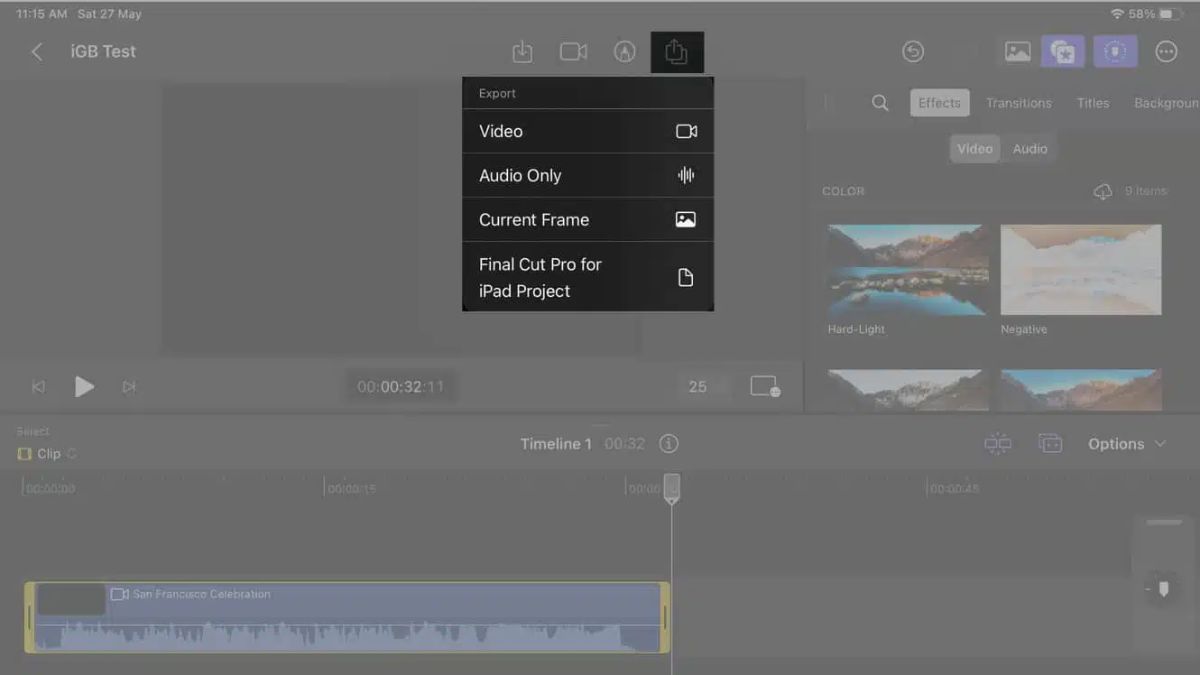This screenshot has width=1200, height=675.
Task: Open the camera record icon
Action: (574, 52)
